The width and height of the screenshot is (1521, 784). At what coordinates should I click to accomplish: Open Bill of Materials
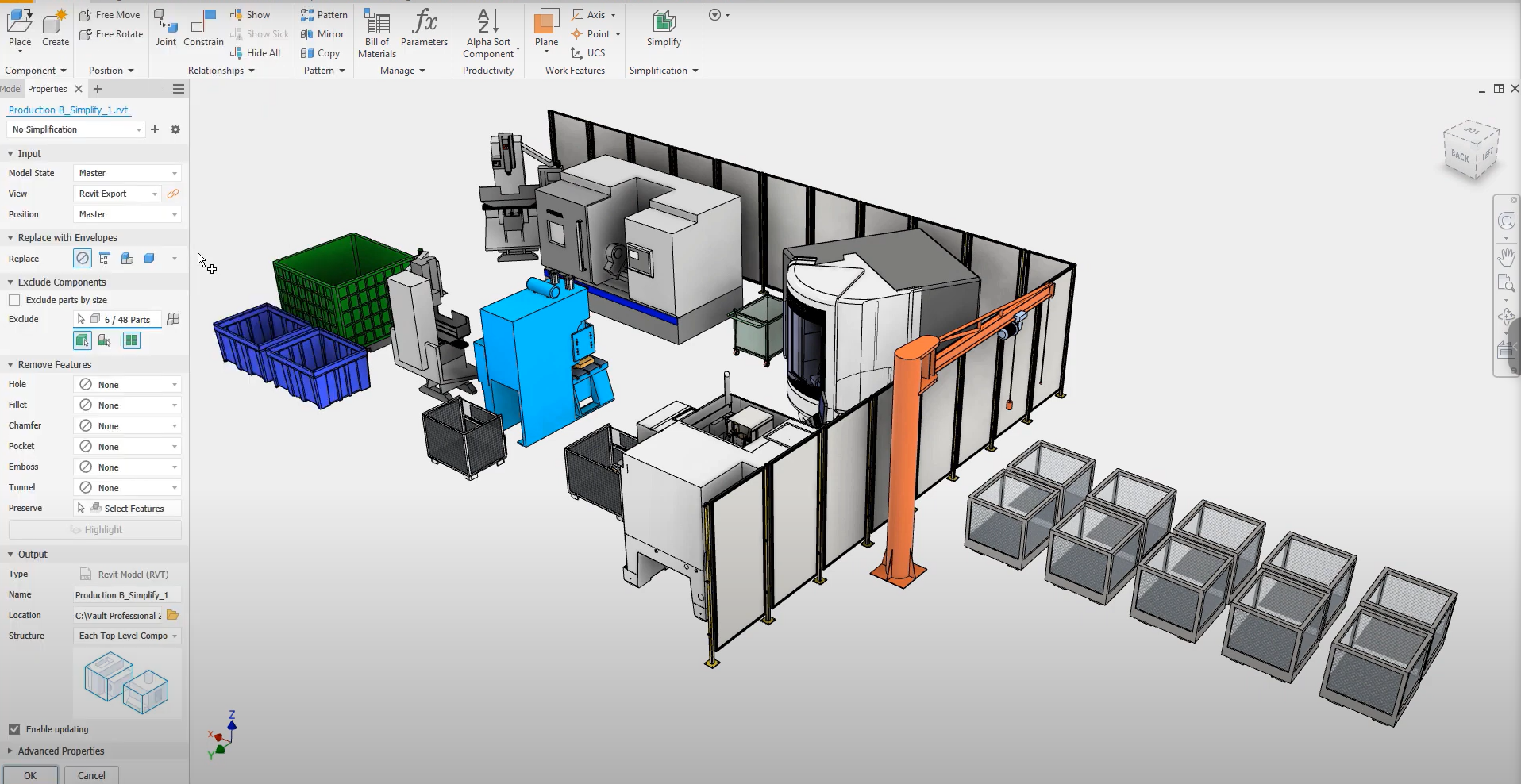click(377, 33)
